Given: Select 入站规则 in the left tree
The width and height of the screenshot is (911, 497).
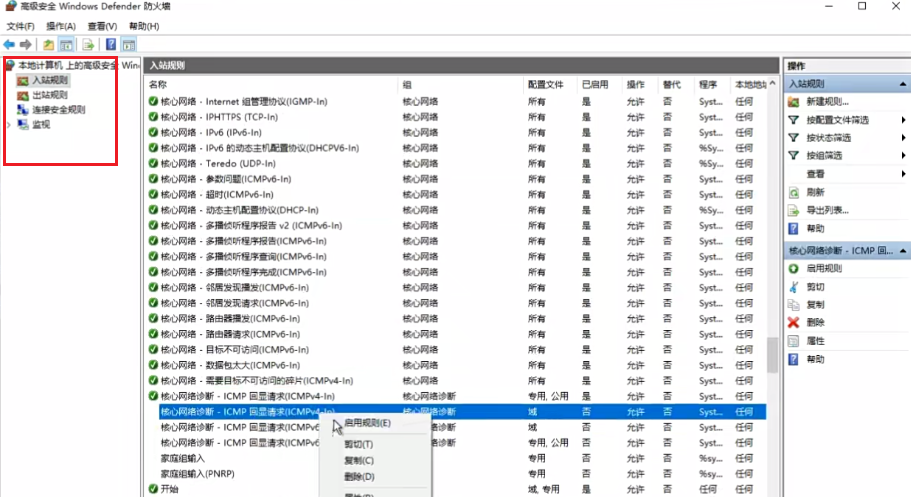Looking at the screenshot, I should coord(50,80).
